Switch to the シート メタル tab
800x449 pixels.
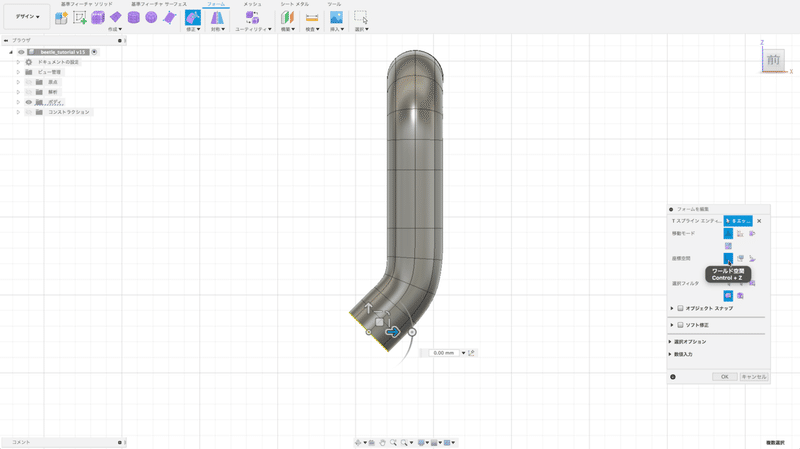pos(294,4)
